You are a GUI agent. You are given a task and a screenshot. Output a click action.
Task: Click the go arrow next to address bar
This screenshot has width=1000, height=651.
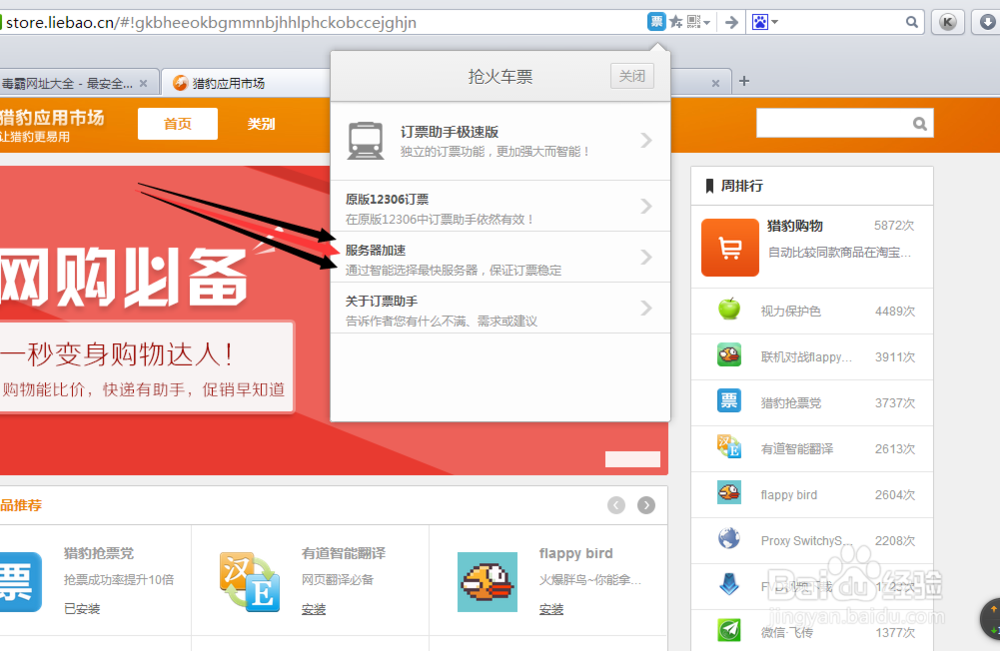click(x=732, y=22)
